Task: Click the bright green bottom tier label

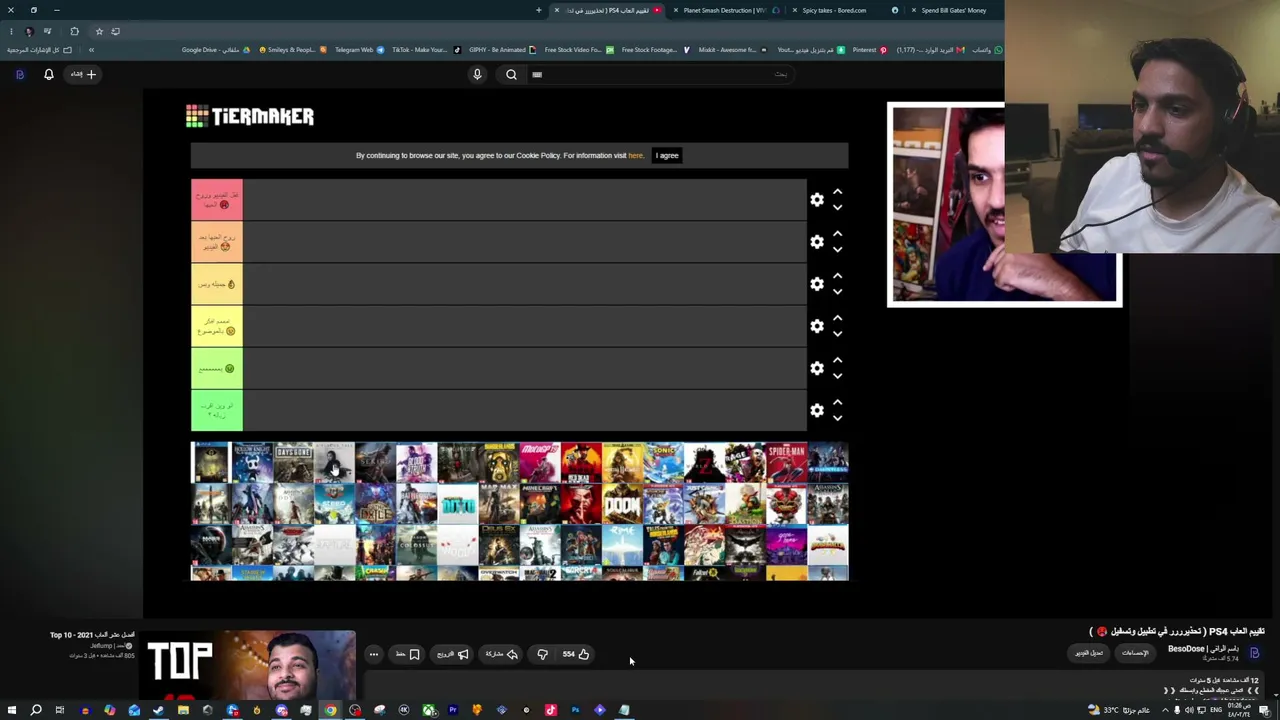Action: point(217,410)
